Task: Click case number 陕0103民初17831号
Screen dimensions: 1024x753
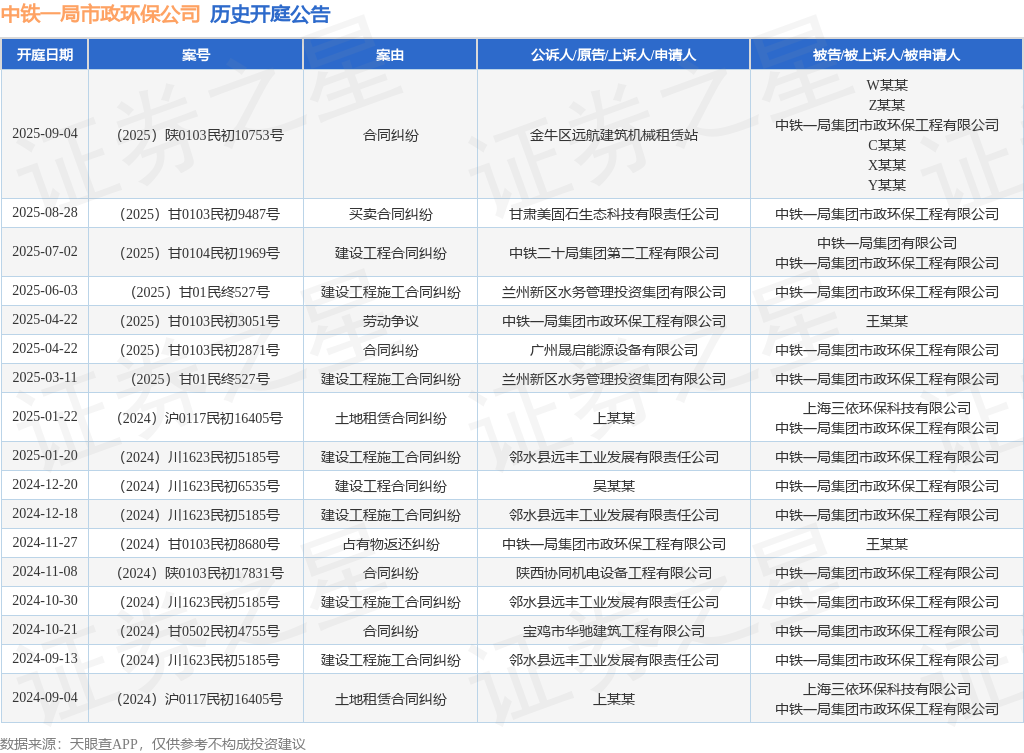Action: point(224,573)
